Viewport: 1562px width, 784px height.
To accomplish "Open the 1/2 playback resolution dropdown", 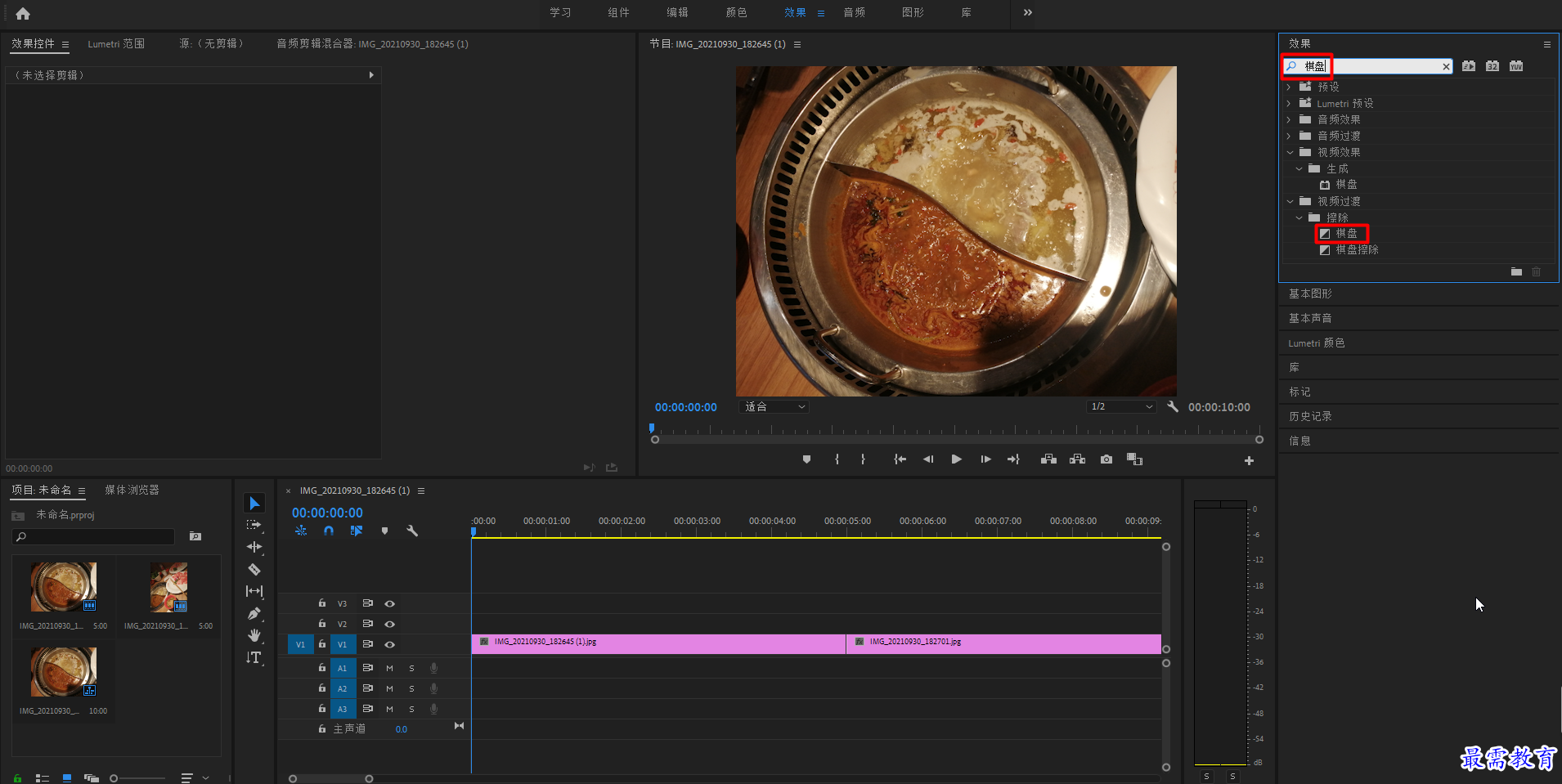I will (x=1121, y=406).
